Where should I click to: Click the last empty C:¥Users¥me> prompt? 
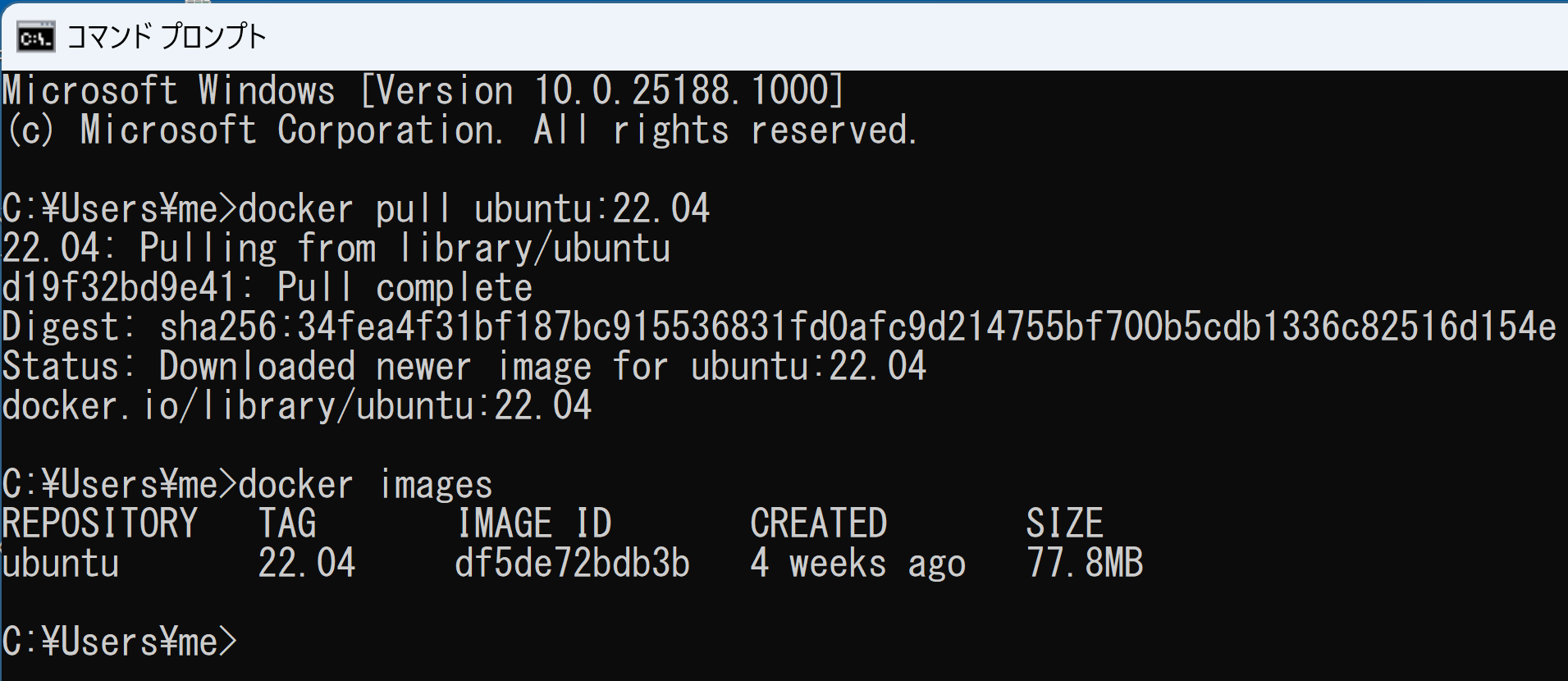click(120, 642)
